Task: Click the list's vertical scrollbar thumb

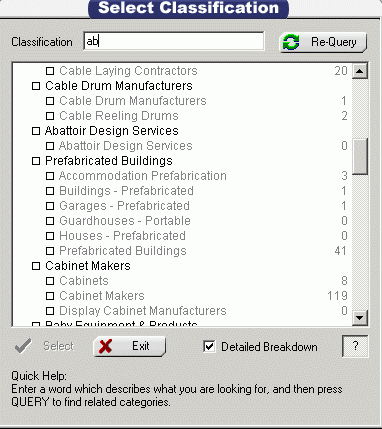Action: (360, 156)
